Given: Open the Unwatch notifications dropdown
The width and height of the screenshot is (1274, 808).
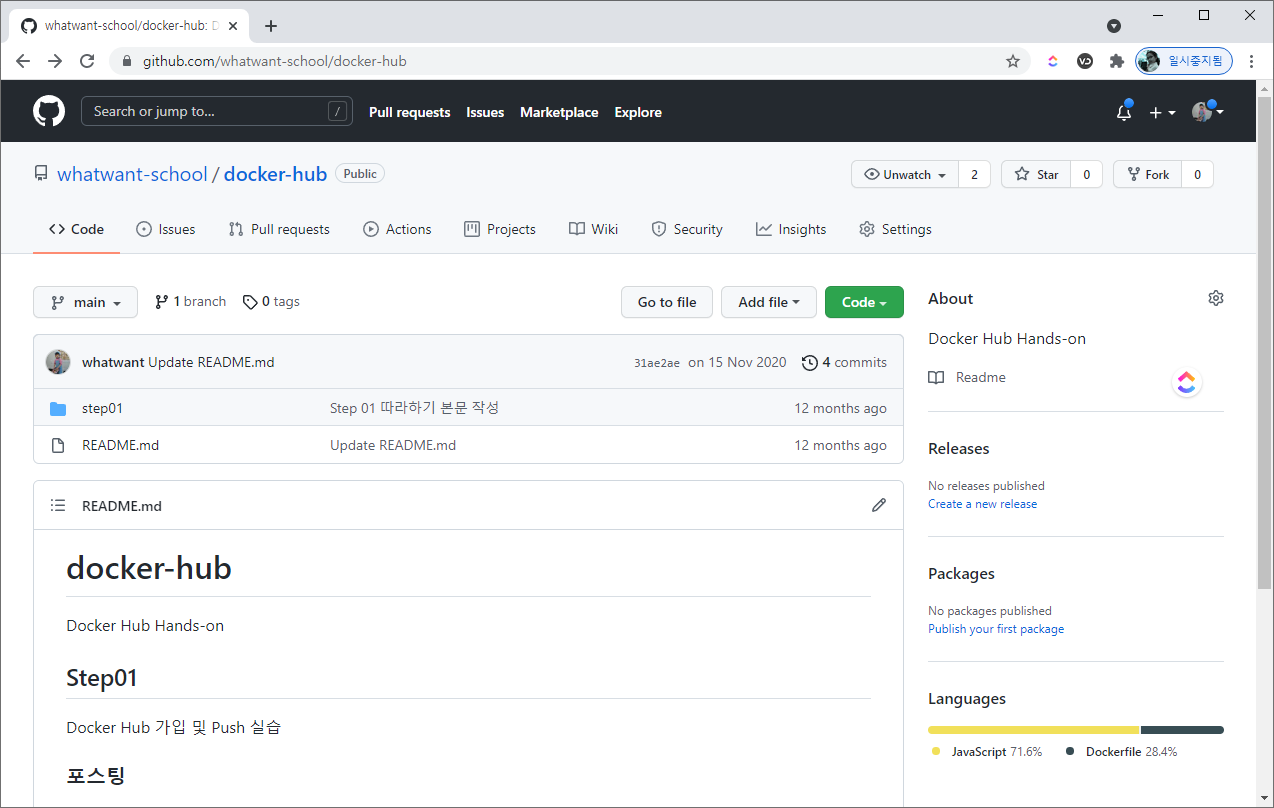Looking at the screenshot, I should tap(905, 174).
